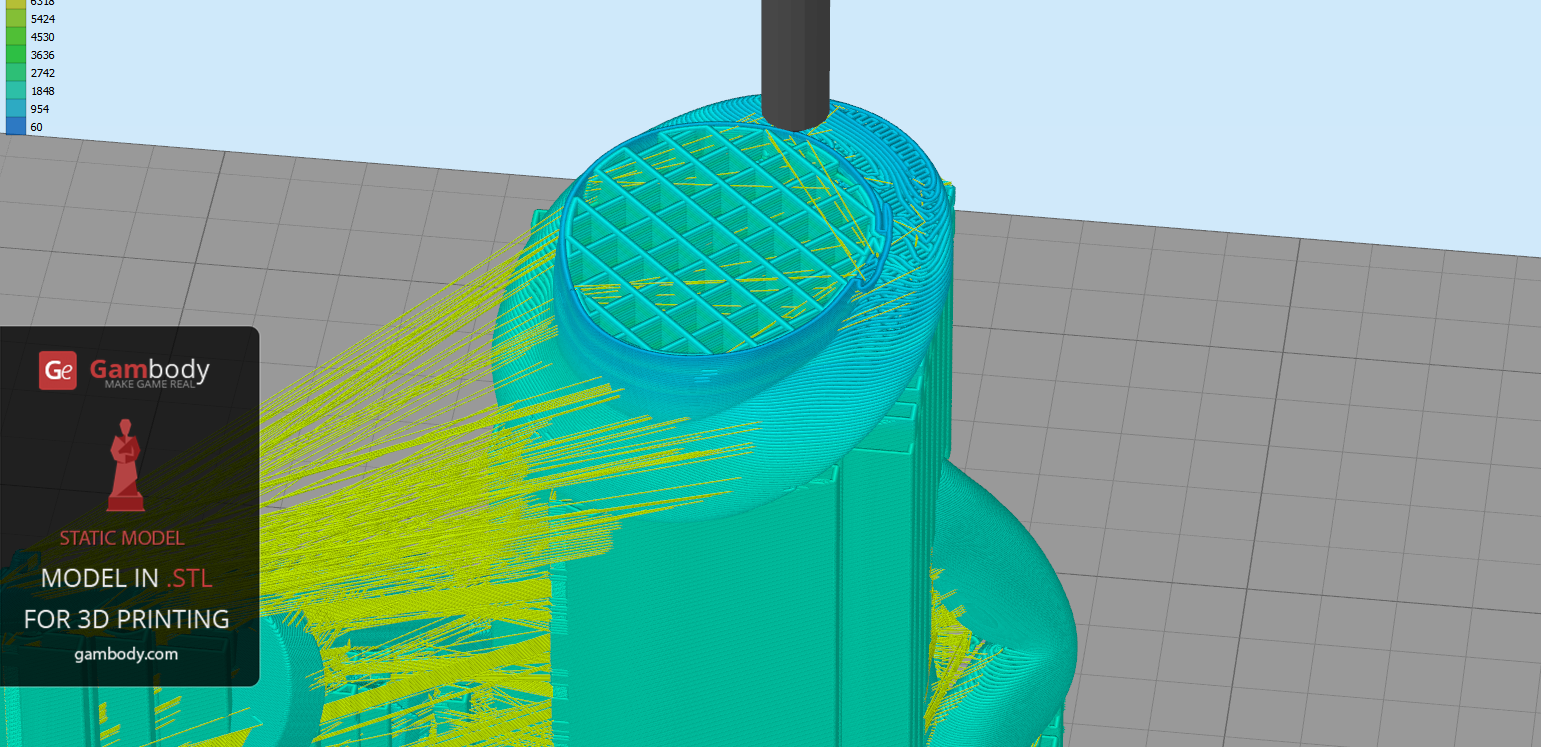
Task: Click the Gambody brand name text
Action: point(150,369)
